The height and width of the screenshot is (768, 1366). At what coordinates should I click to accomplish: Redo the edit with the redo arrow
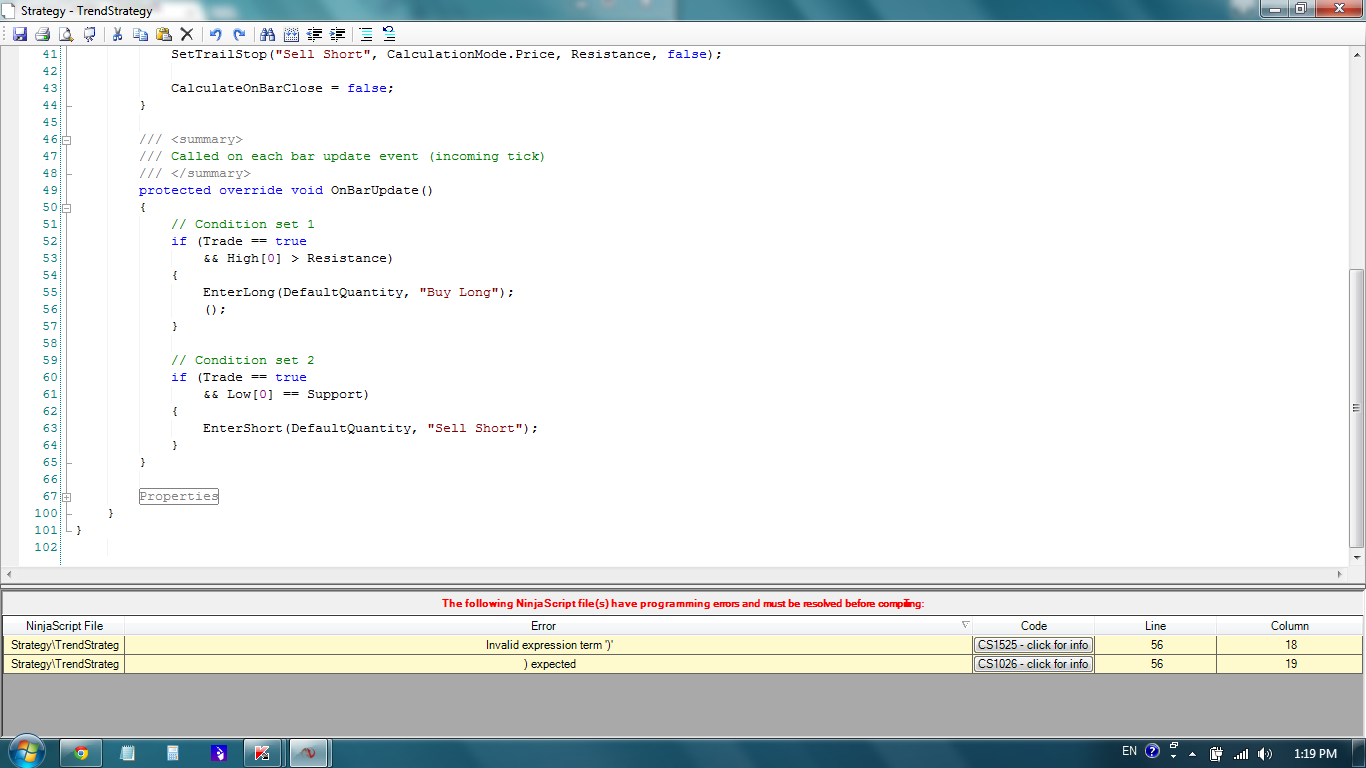point(239,34)
